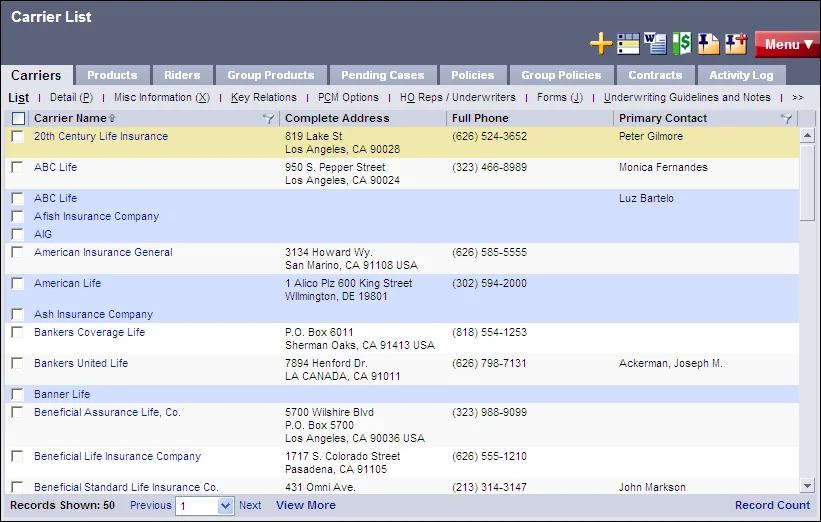Select the Carriers tab
The image size is (821, 522).
point(36,75)
